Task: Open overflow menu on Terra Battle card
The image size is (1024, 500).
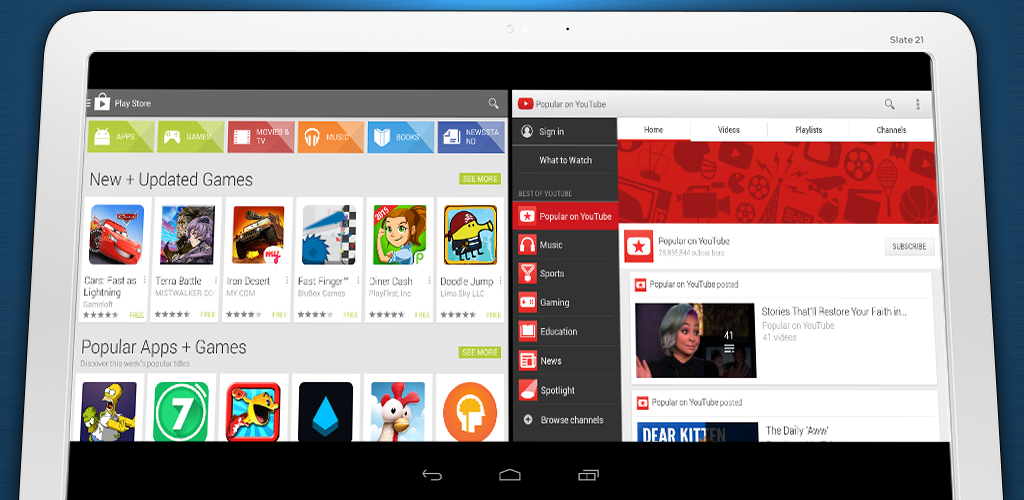Action: click(216, 281)
